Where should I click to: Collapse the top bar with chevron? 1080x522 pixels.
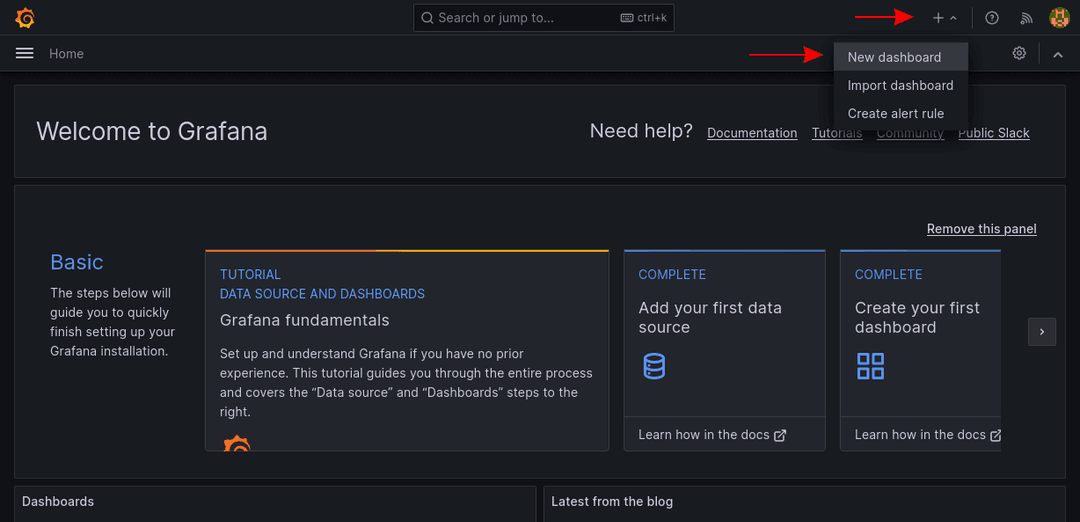(x=1058, y=54)
